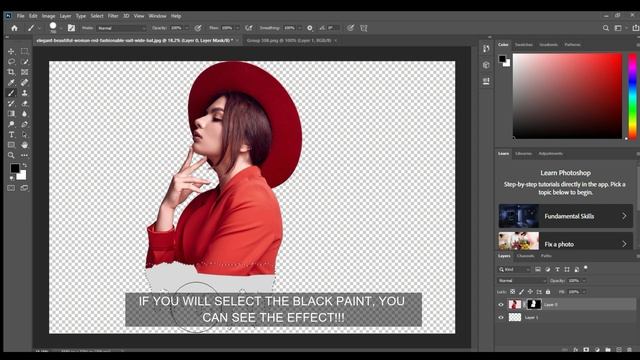Open the Flow dropdown in options bar
640x360 pixels.
pyautogui.click(x=237, y=28)
